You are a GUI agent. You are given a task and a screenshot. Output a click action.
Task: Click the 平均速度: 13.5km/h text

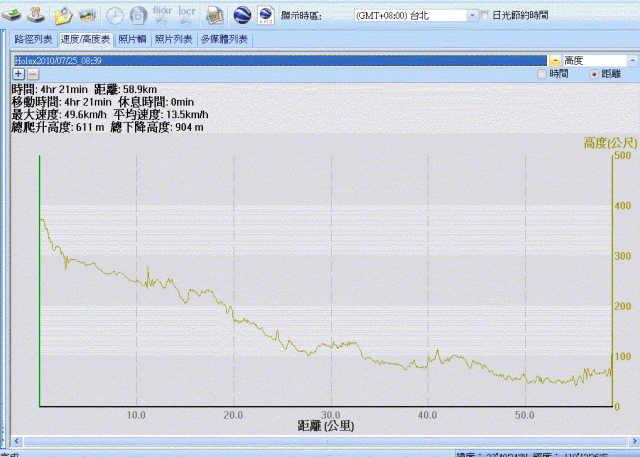click(x=160, y=115)
